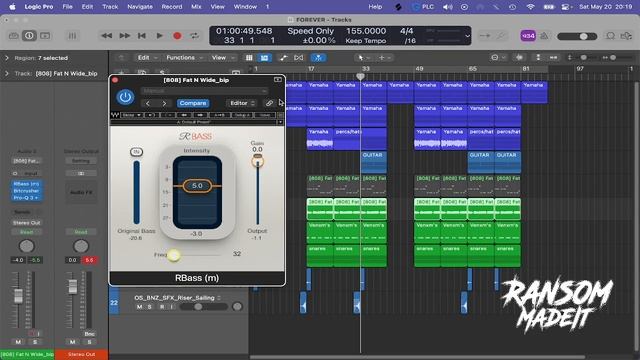The height and width of the screenshot is (360, 640).
Task: Toggle waveform zoom button
Action: [x=519, y=58]
